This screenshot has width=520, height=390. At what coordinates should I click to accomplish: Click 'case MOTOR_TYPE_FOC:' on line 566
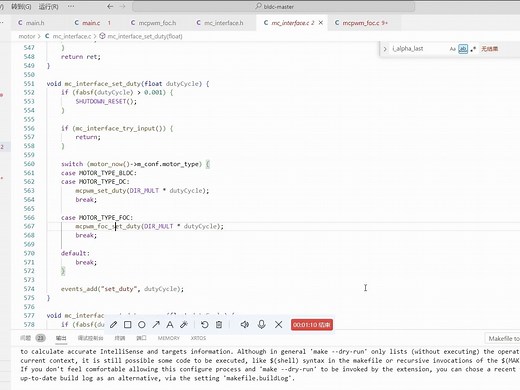click(x=97, y=218)
